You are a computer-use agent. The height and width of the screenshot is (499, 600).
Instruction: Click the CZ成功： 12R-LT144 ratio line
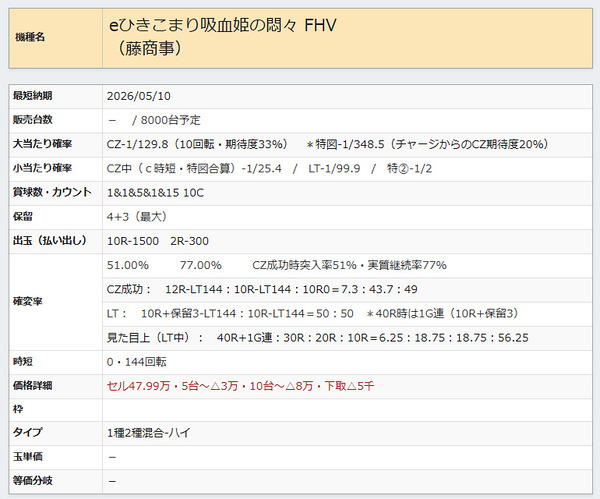262,289
